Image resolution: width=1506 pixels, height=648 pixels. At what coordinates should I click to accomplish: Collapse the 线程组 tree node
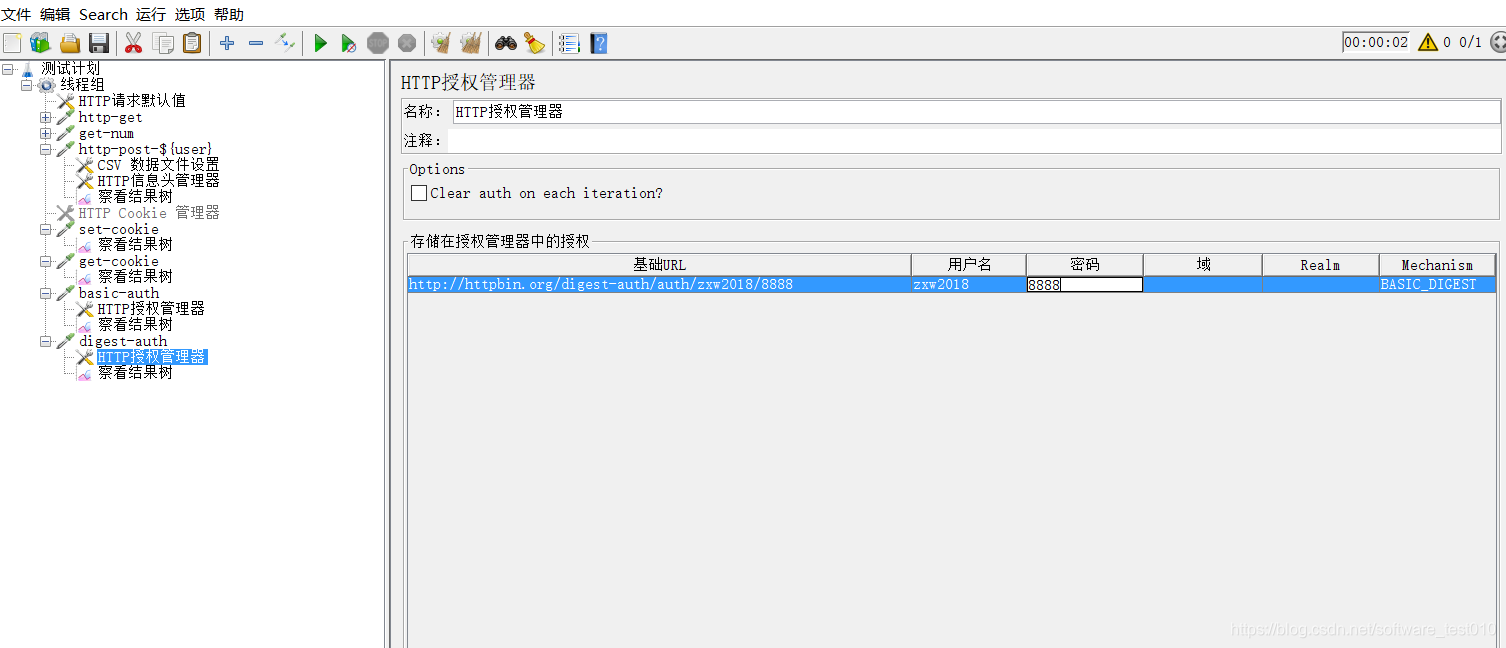pos(27,85)
